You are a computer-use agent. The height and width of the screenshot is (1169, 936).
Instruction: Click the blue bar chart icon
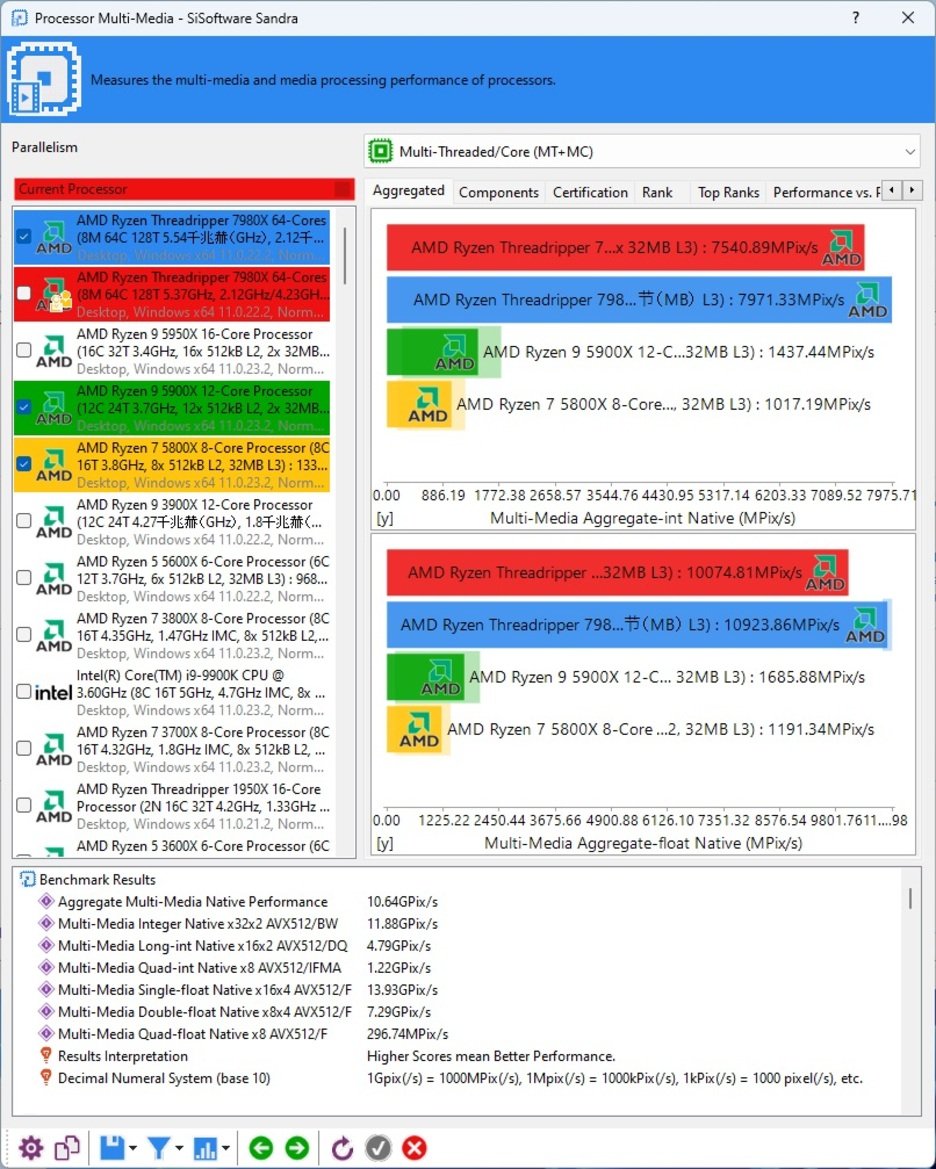pyautogui.click(x=204, y=1147)
